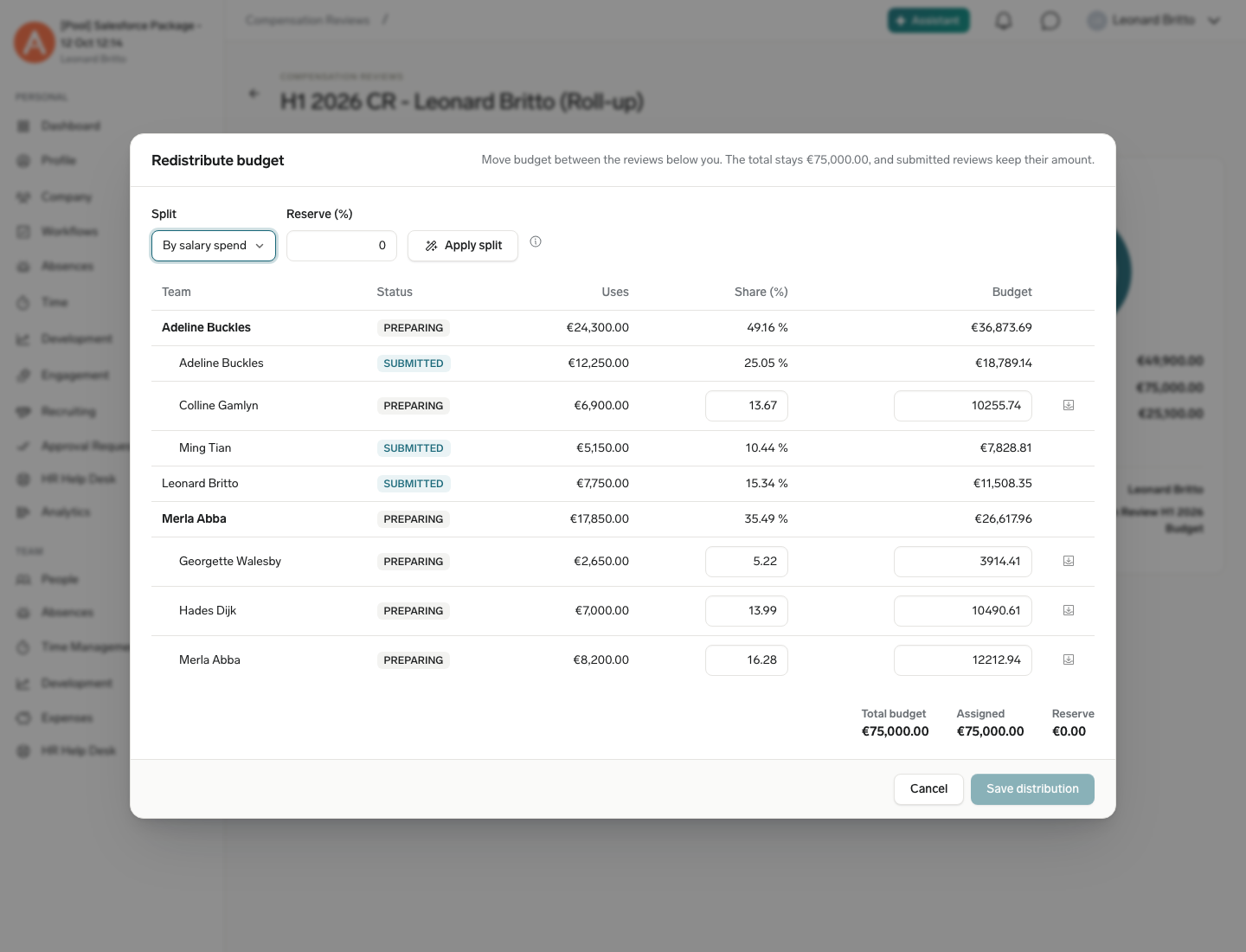Click the Apply split button
Viewport: 1246px width, 952px height.
point(463,246)
